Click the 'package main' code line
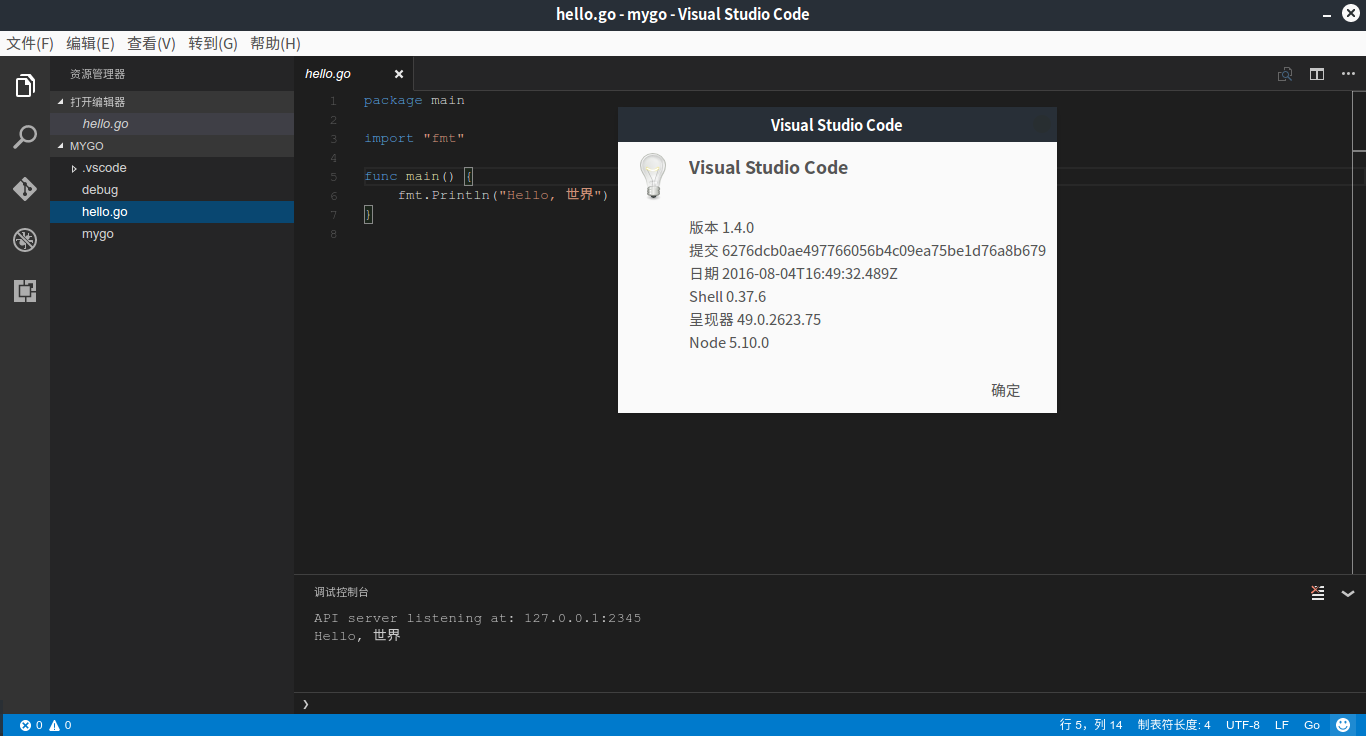 [x=414, y=100]
